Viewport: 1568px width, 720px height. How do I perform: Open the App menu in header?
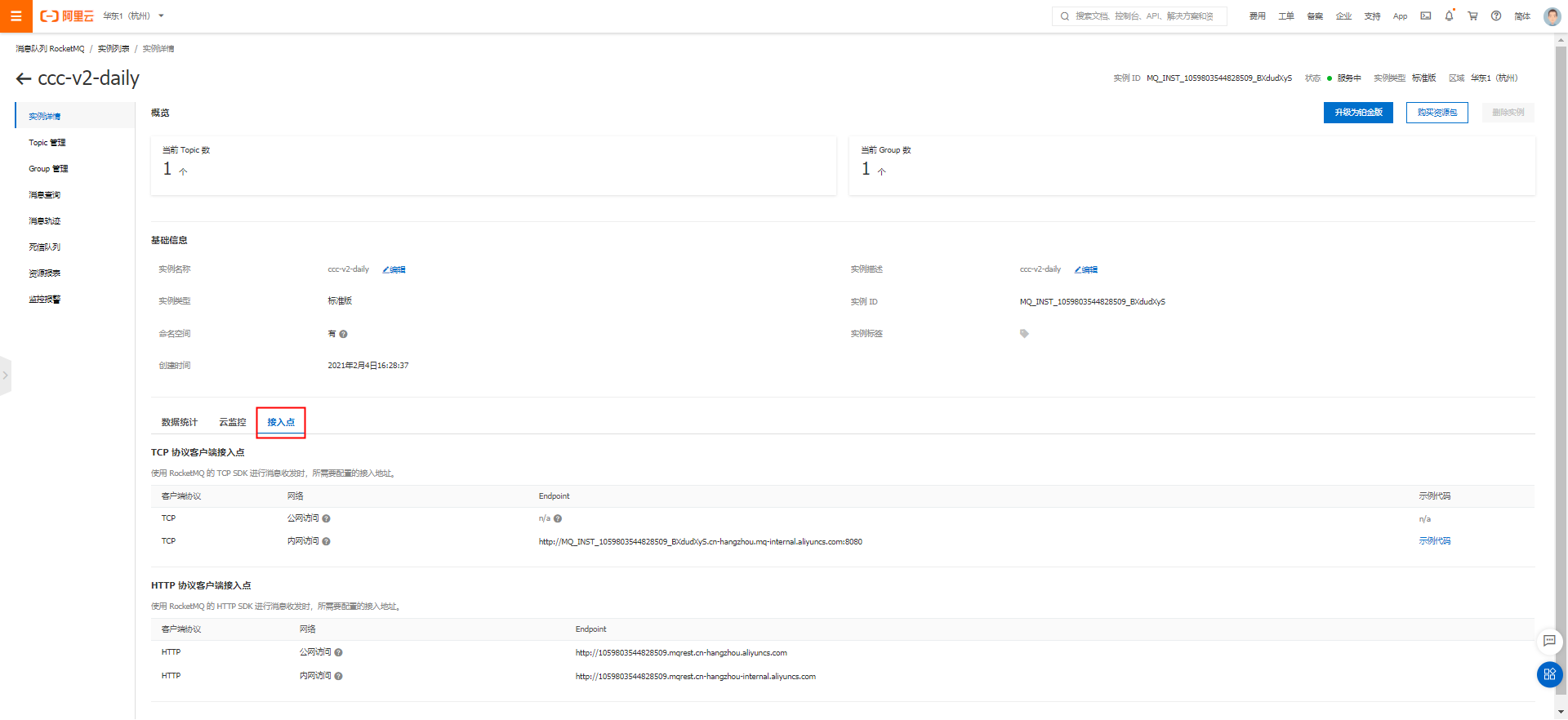click(x=1400, y=16)
